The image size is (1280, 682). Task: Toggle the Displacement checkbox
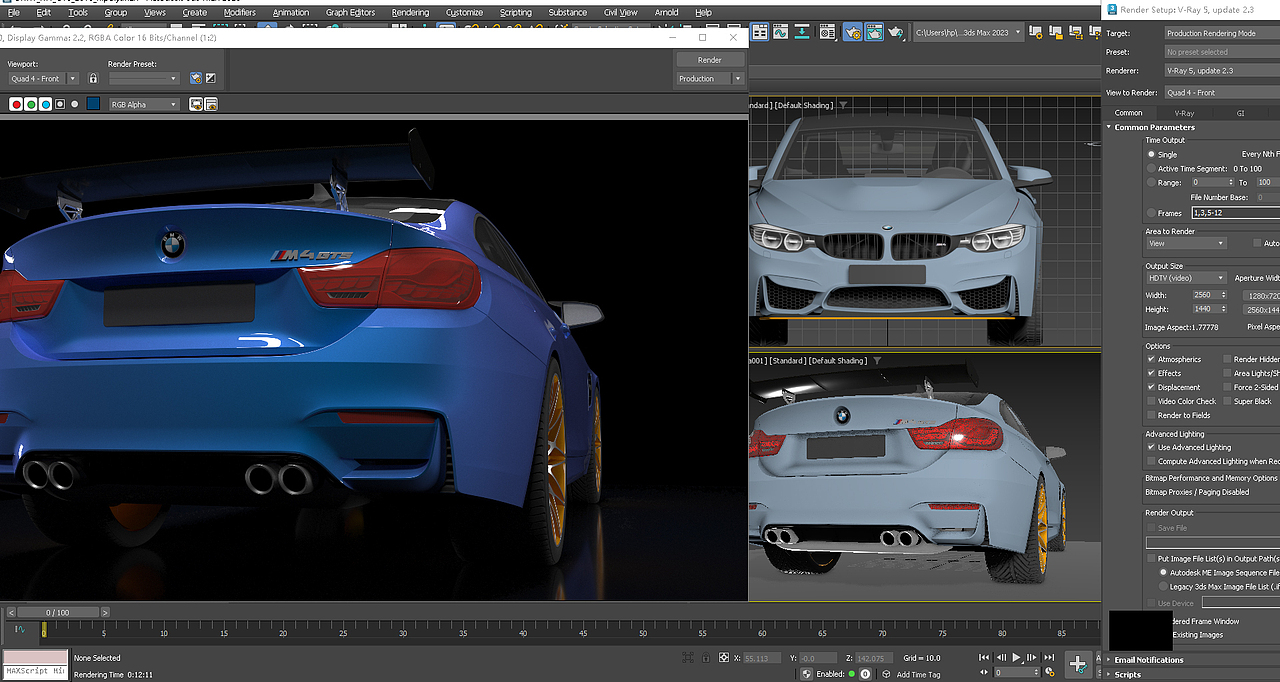click(x=1151, y=387)
